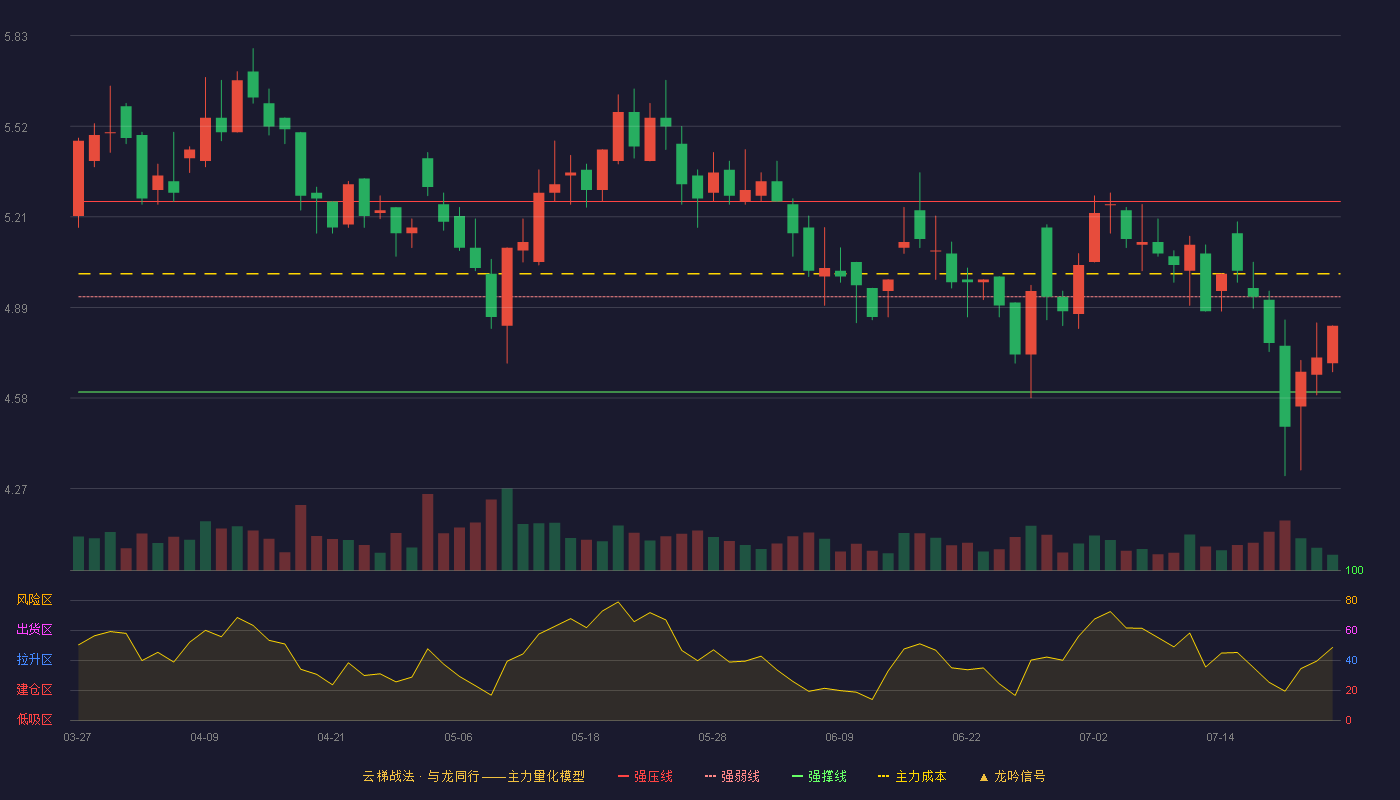Click the 4.58 price axis label

(x=16, y=399)
